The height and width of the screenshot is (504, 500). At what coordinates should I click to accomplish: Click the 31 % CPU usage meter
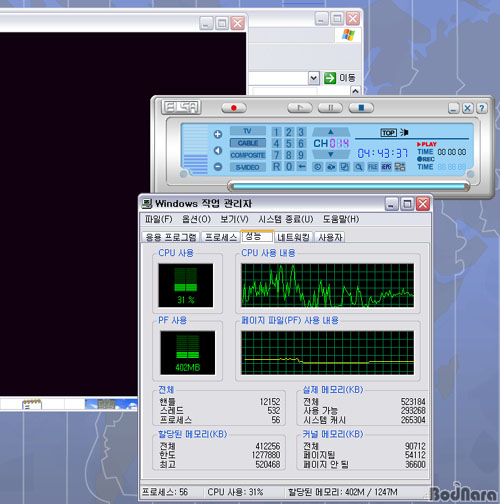click(x=186, y=285)
